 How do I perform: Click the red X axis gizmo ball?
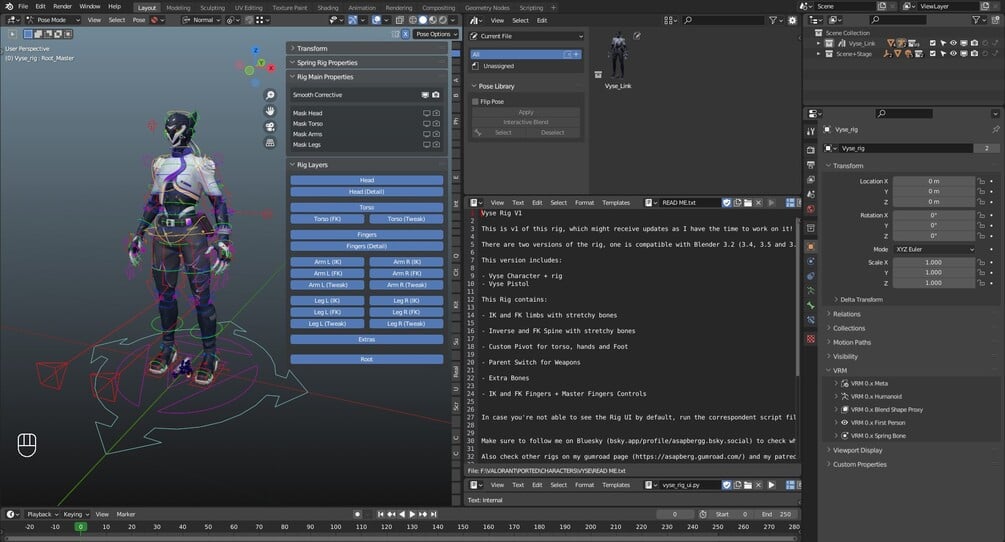[272, 67]
